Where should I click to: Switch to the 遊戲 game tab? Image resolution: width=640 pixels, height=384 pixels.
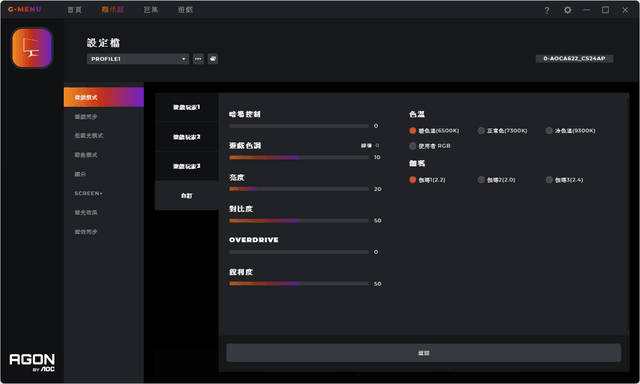(185, 9)
